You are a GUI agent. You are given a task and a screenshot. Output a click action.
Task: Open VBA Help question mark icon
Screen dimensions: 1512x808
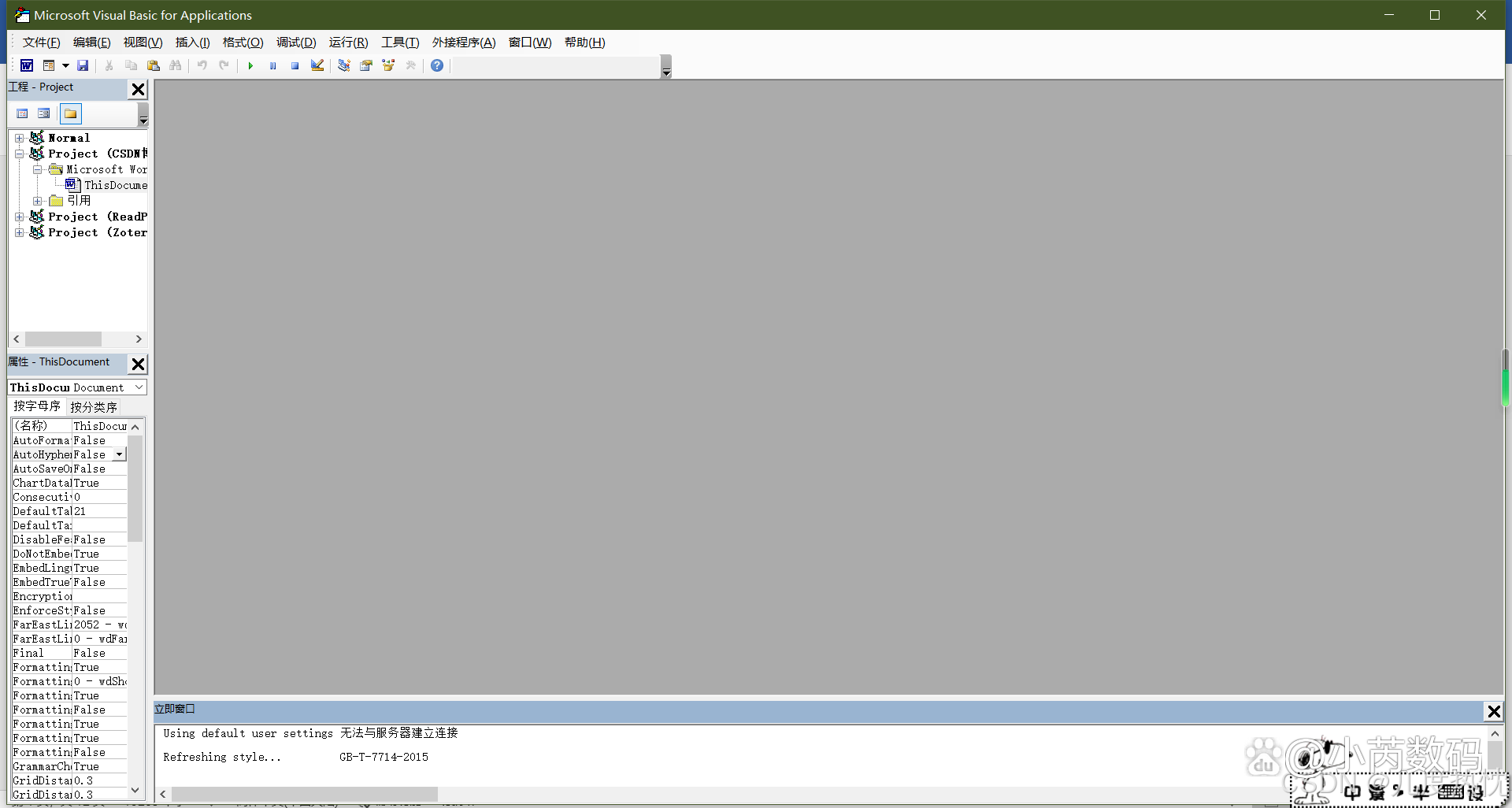click(437, 65)
